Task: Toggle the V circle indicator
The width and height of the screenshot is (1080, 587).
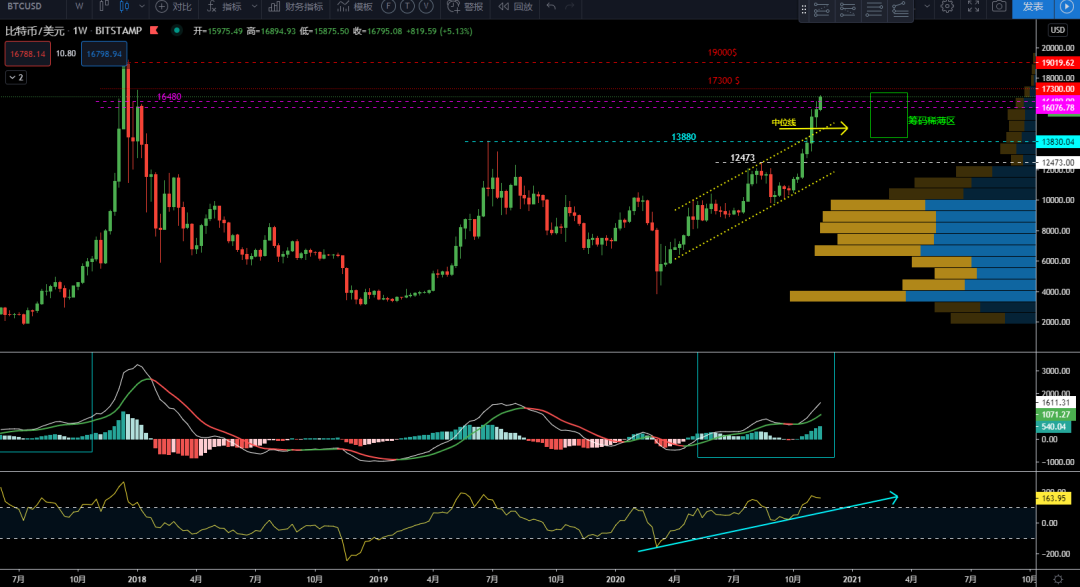Action: 427,7
